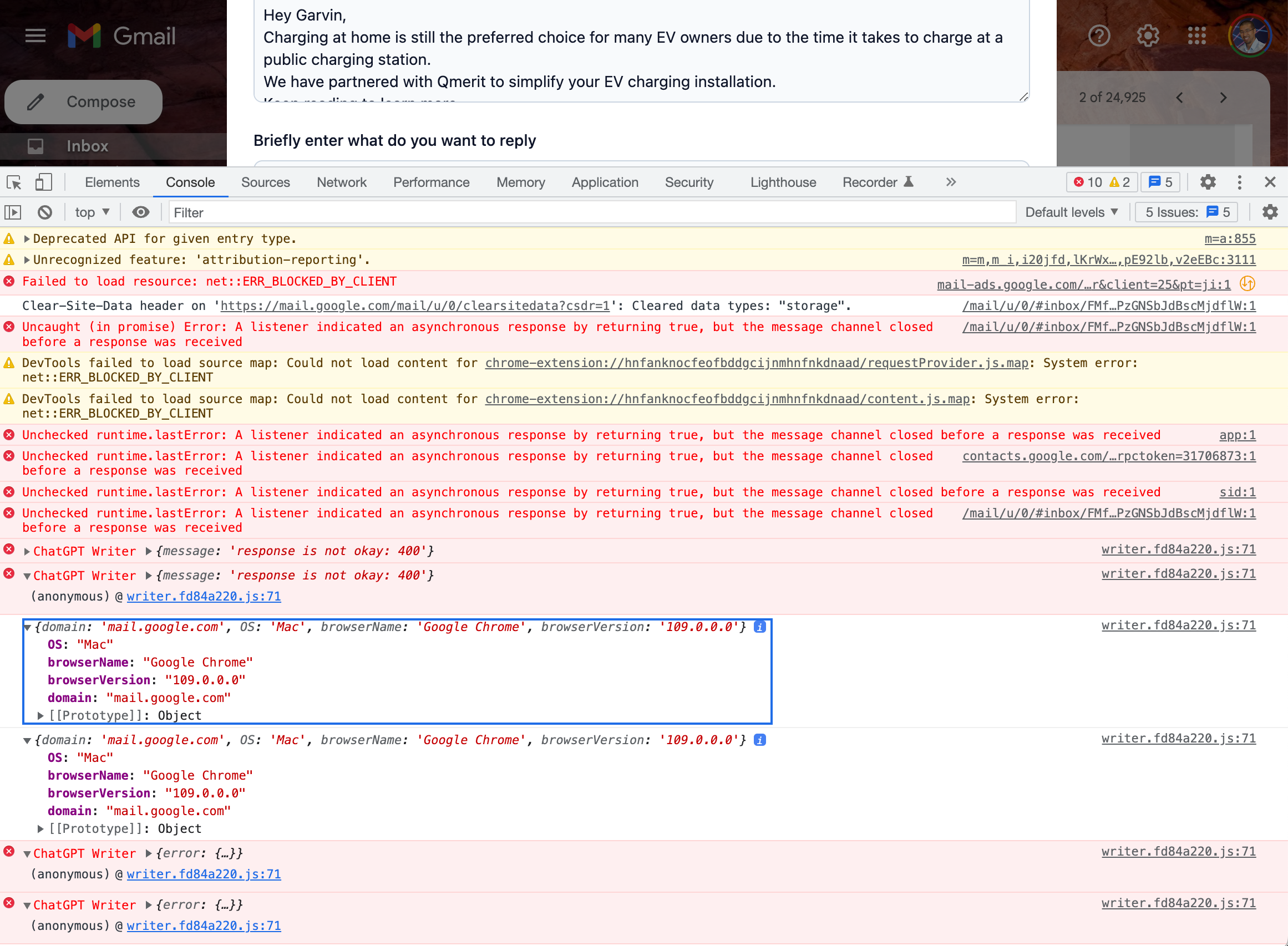Toggle the device toolbar emulation
The width and height of the screenshot is (1288, 946).
pyautogui.click(x=43, y=182)
